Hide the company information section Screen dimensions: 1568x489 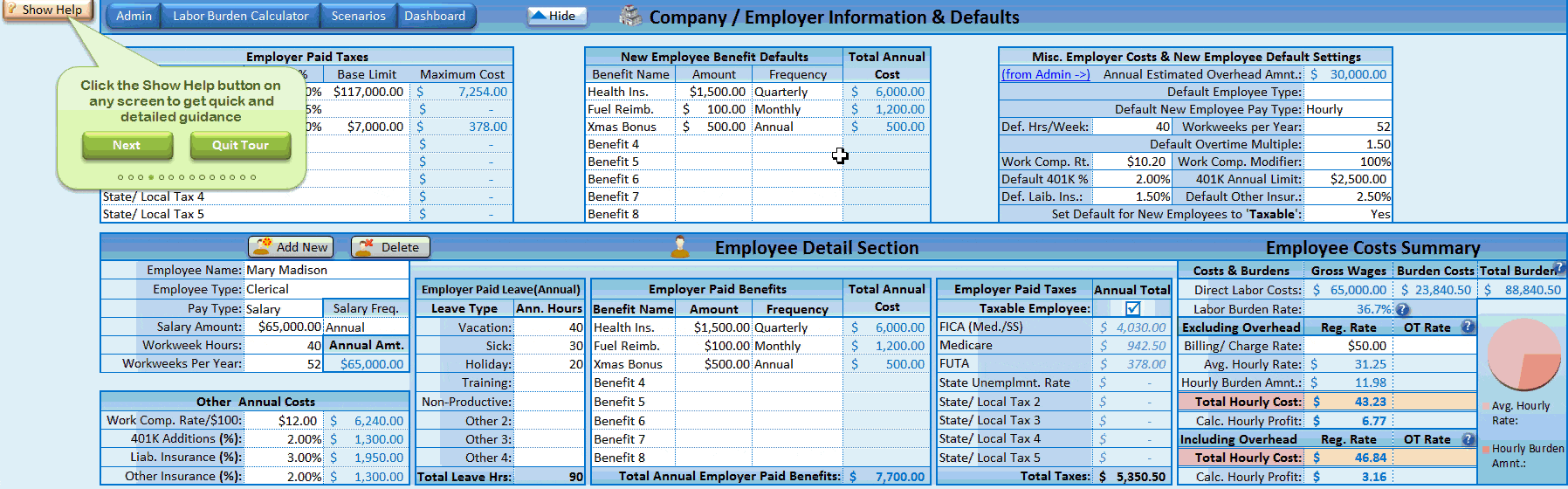tap(557, 16)
